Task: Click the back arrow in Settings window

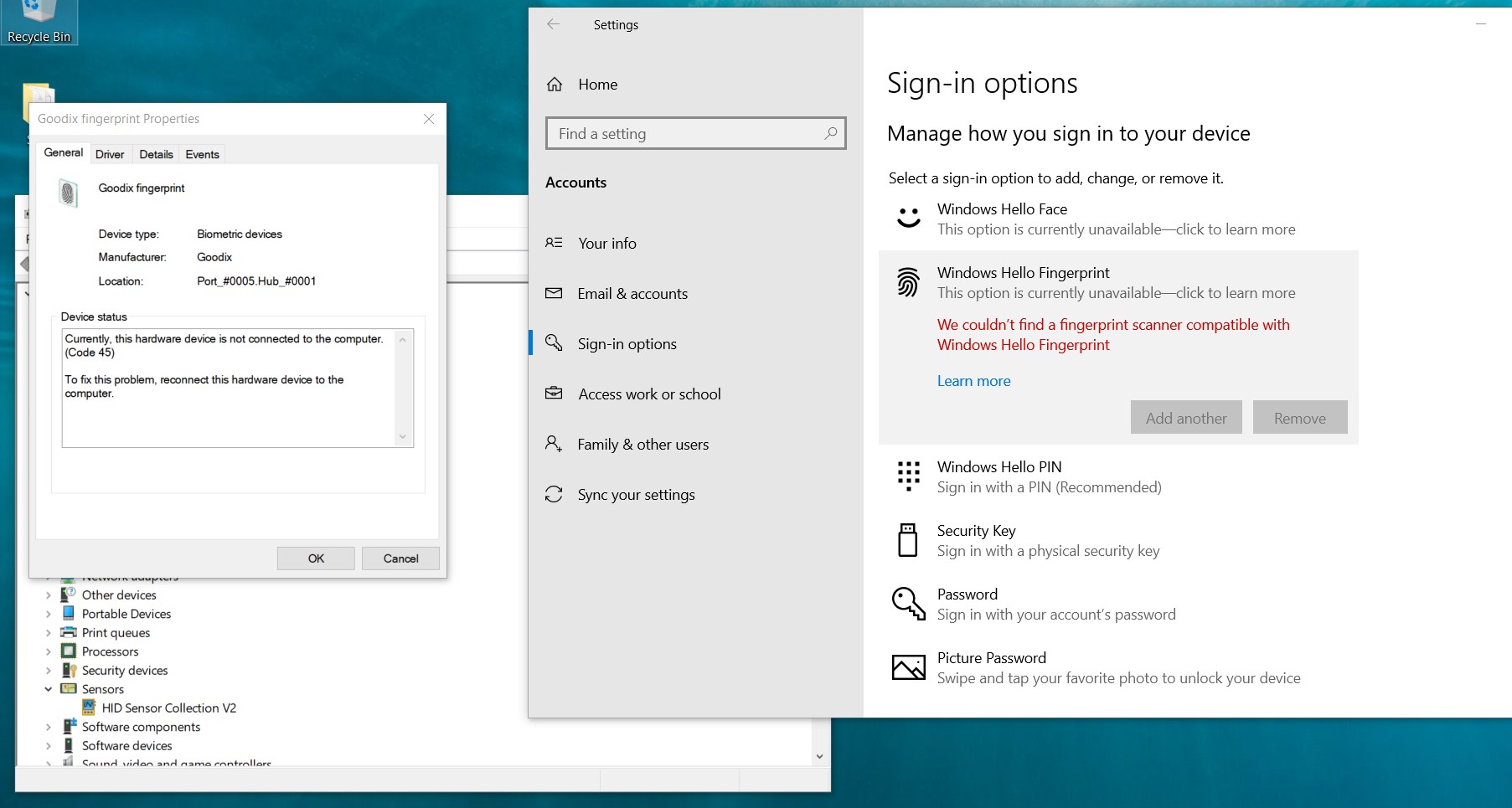Action: (553, 24)
